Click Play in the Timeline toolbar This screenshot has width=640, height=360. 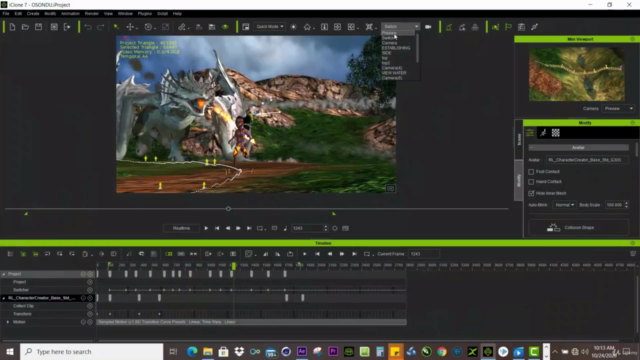[304, 254]
